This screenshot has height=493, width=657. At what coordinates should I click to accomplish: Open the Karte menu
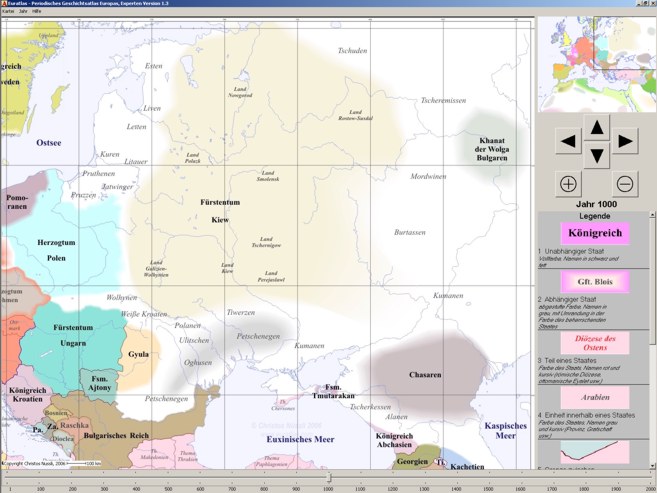point(8,11)
